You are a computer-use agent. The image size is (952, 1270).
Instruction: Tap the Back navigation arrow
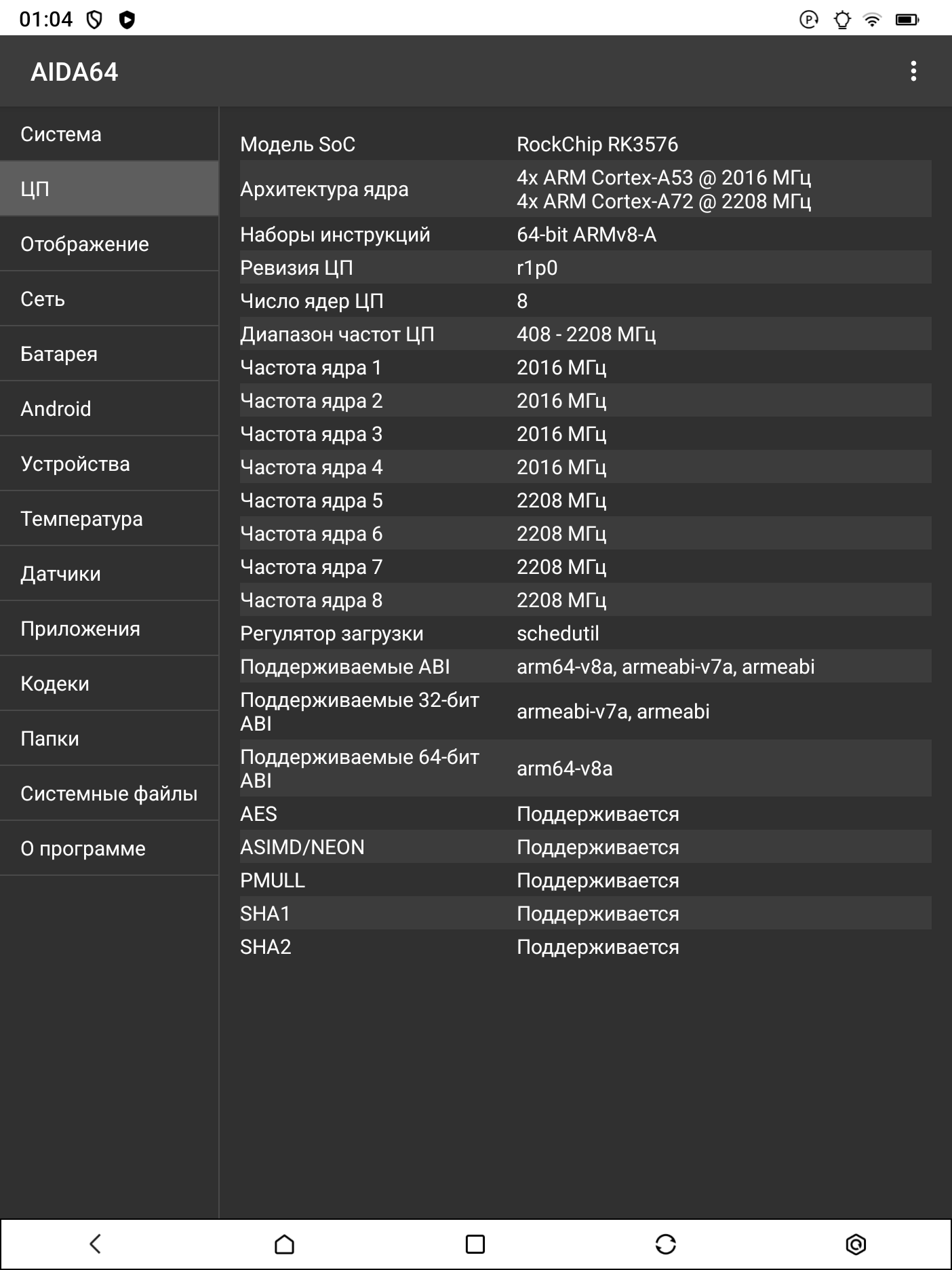[x=96, y=1244]
